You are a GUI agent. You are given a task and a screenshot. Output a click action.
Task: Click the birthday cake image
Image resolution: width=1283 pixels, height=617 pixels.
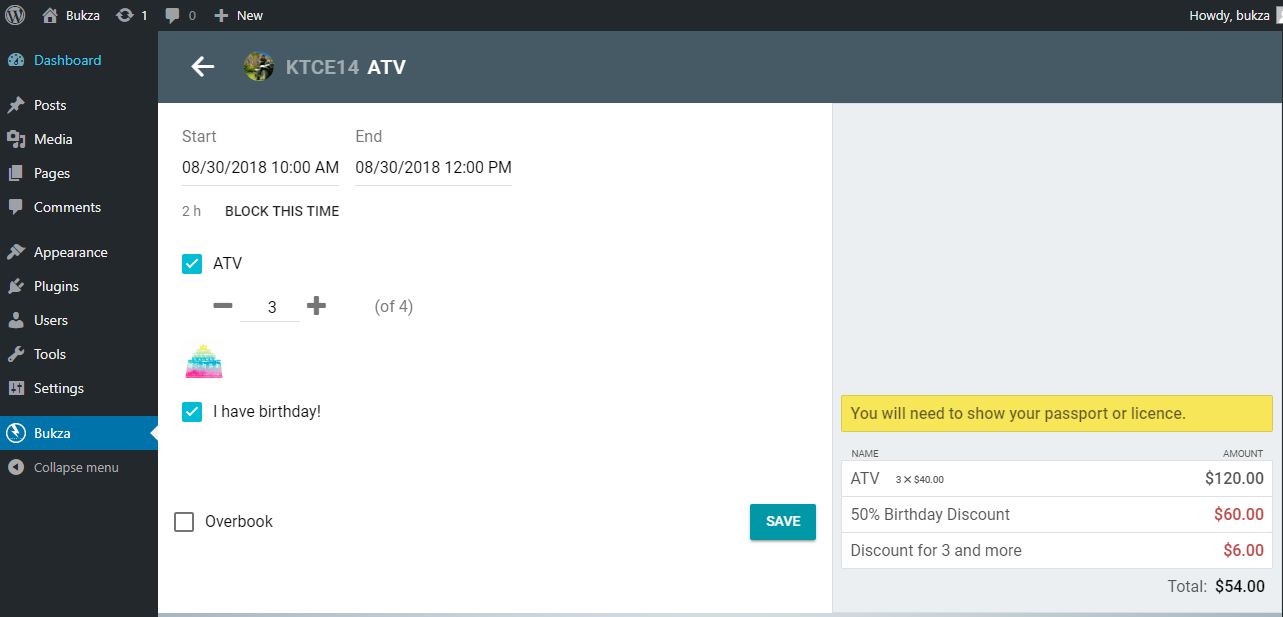pyautogui.click(x=204, y=361)
